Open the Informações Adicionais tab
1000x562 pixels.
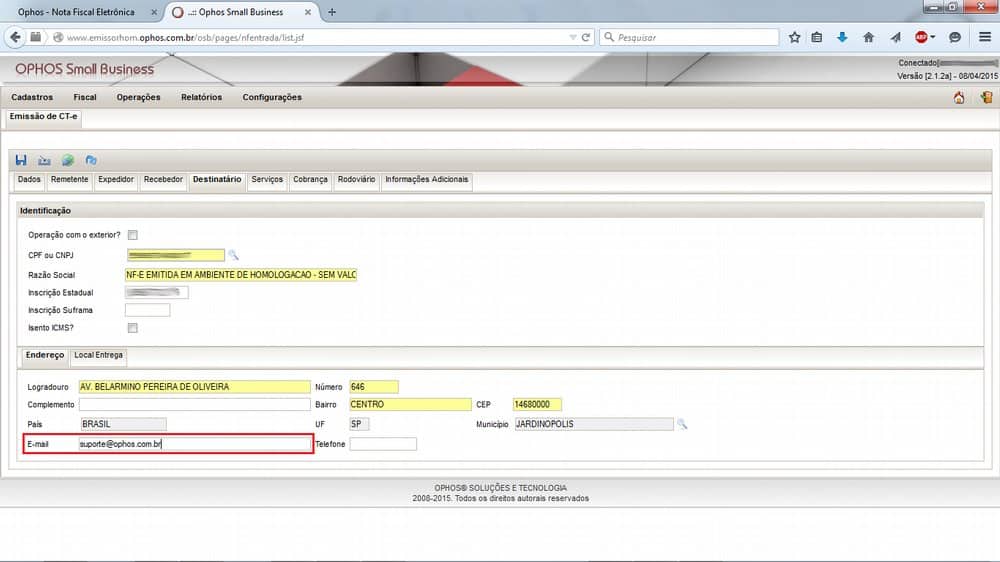(427, 180)
